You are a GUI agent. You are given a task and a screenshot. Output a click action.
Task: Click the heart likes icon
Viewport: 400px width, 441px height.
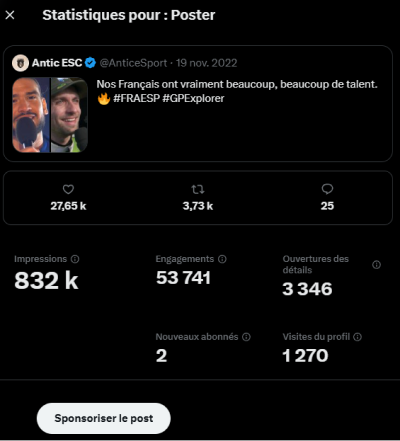pyautogui.click(x=68, y=189)
